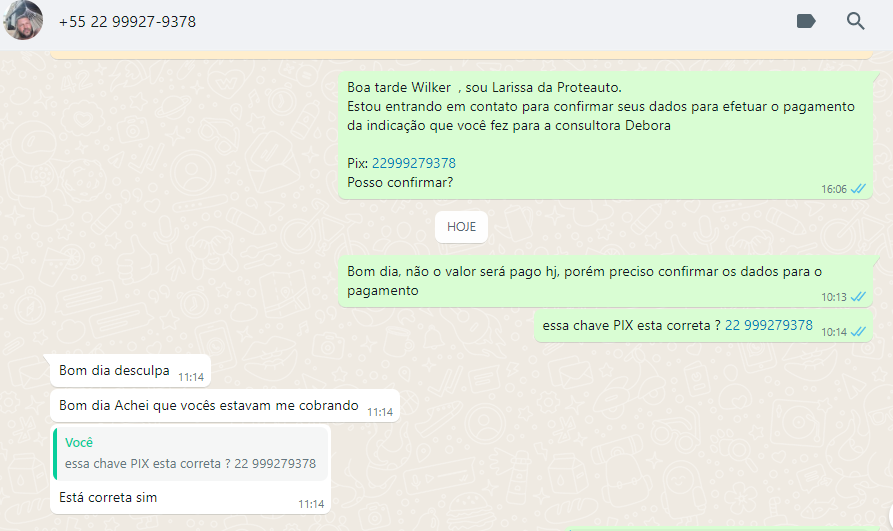Click the quoted 'Você' reply preview
893x531 pixels.
(x=191, y=454)
